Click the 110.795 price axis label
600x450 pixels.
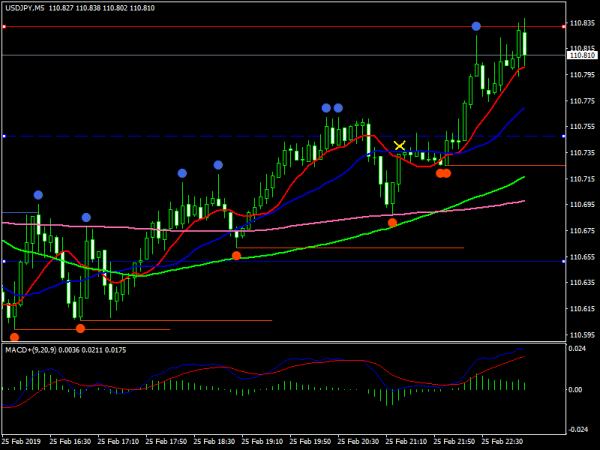pyautogui.click(x=582, y=75)
